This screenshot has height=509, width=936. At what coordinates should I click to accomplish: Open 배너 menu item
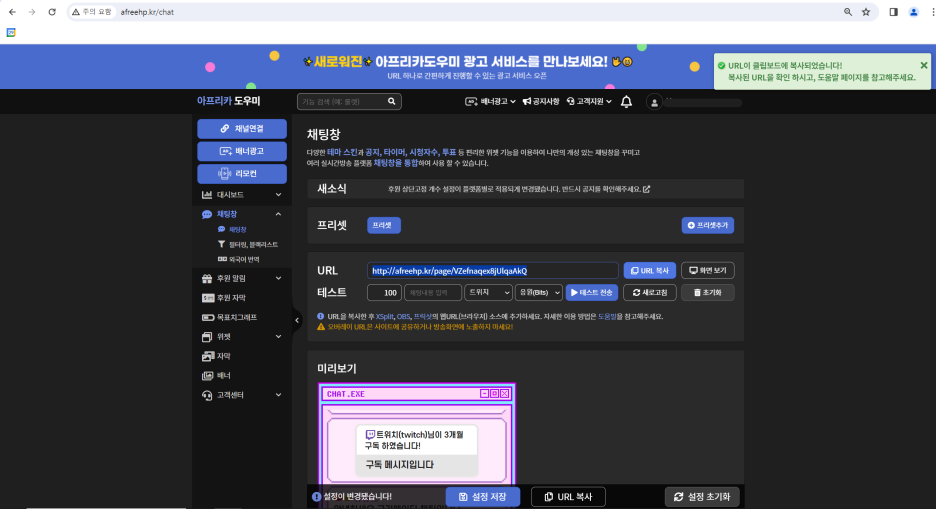216,376
